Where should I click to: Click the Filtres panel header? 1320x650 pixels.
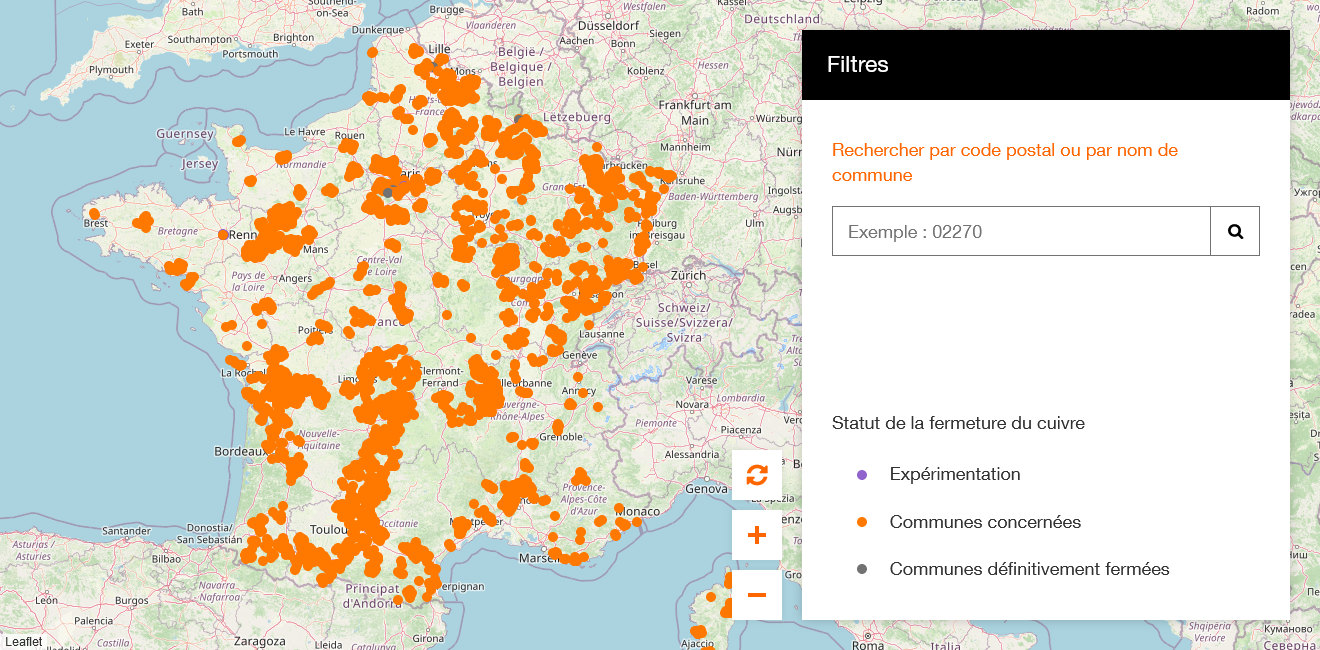(857, 64)
